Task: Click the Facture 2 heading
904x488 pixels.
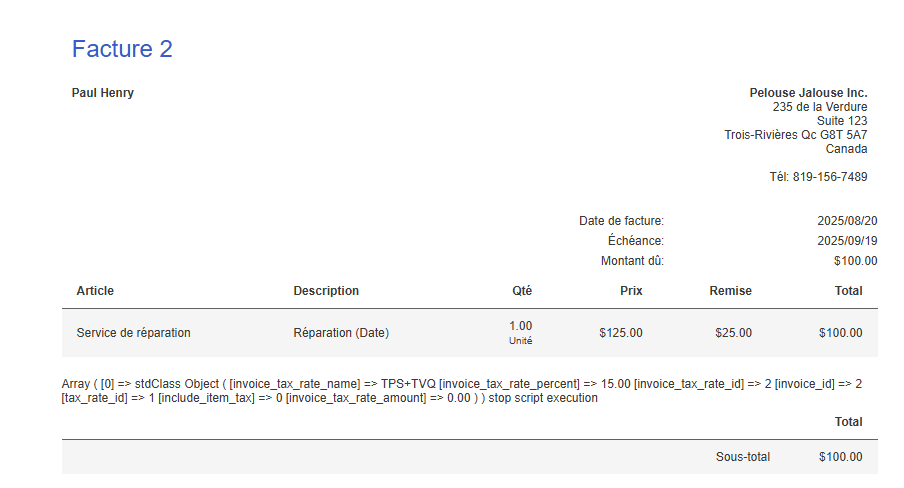Action: (122, 49)
